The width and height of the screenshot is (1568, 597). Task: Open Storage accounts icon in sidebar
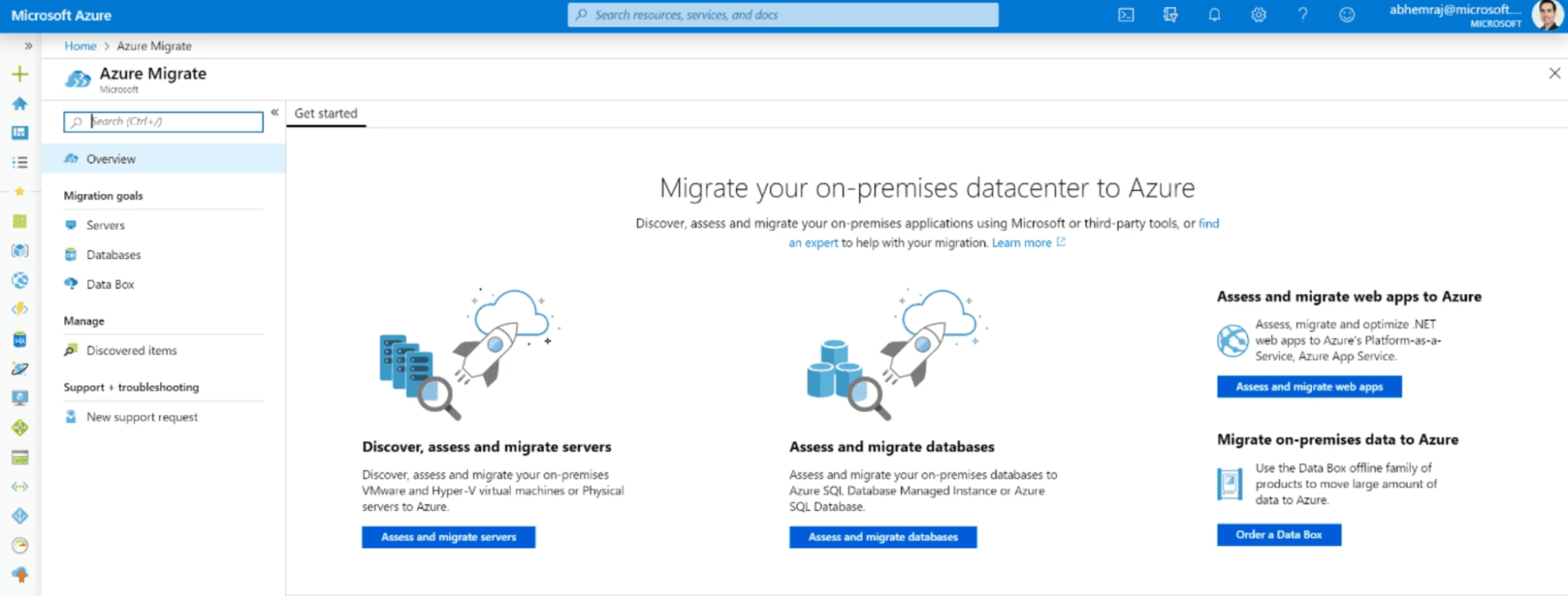[20, 457]
